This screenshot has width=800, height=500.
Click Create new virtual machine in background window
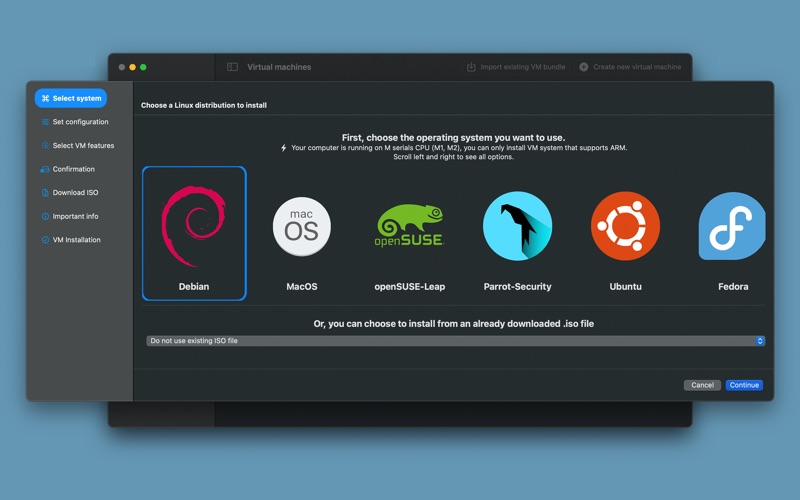tap(631, 67)
